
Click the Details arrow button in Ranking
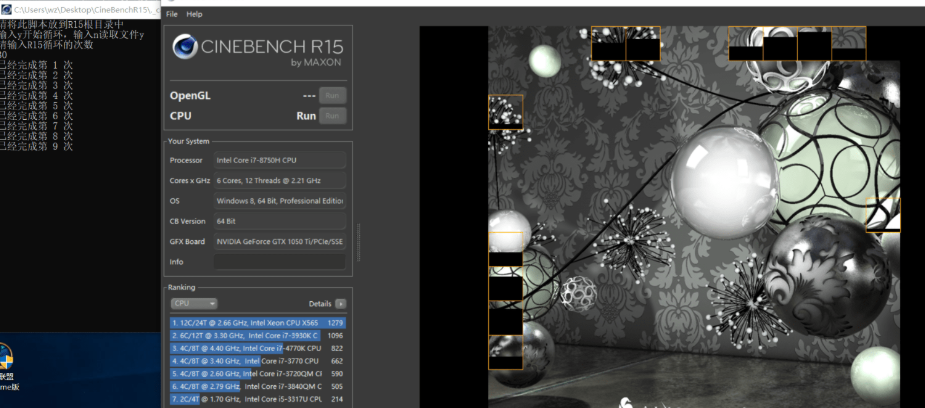click(341, 303)
